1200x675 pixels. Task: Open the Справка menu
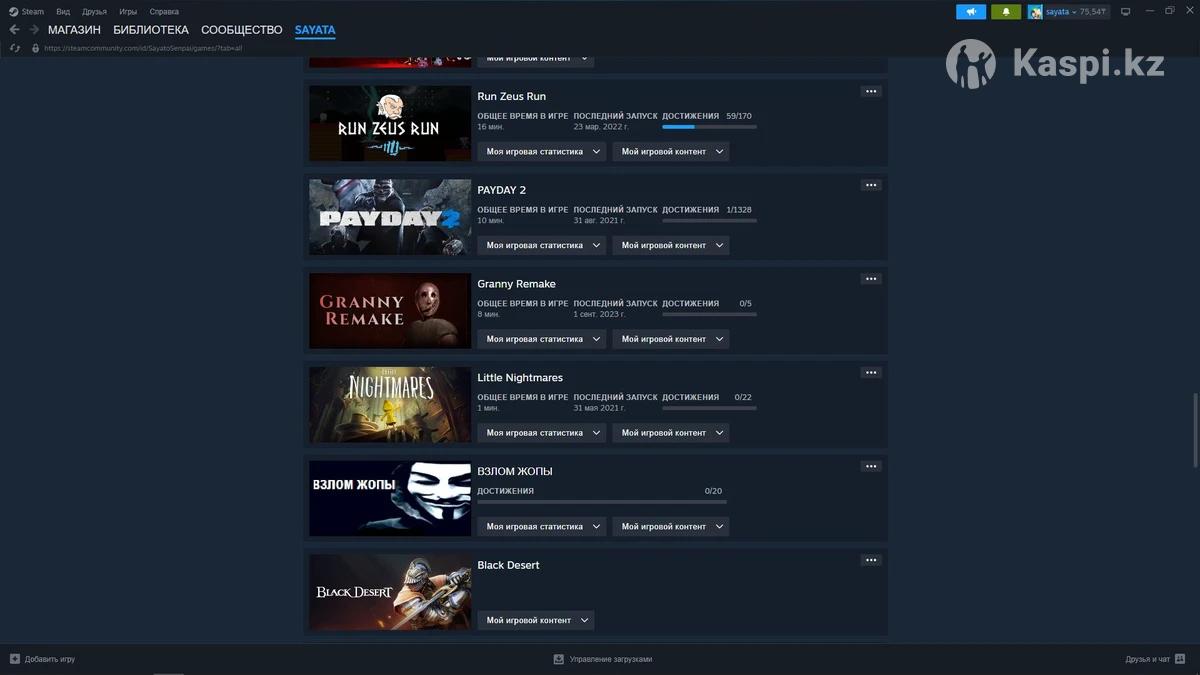(x=164, y=12)
